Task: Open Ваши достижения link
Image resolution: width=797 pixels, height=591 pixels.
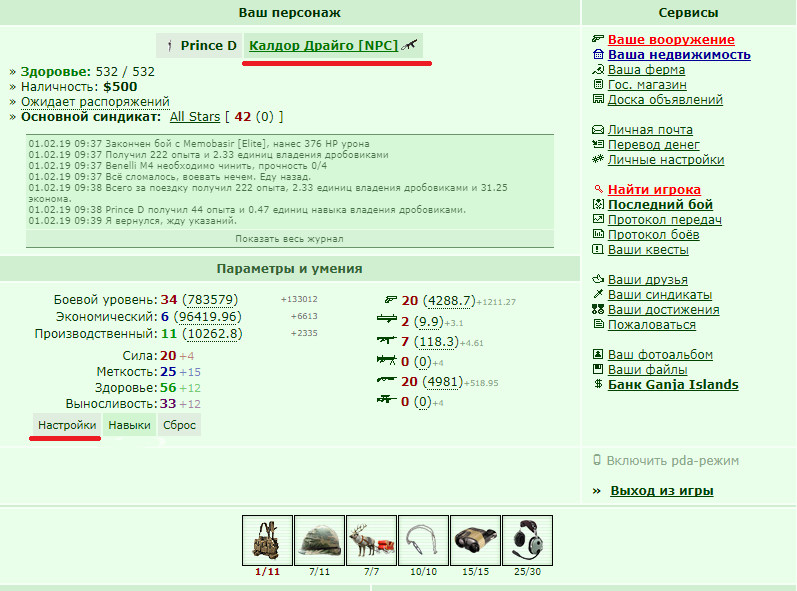Action: click(663, 309)
